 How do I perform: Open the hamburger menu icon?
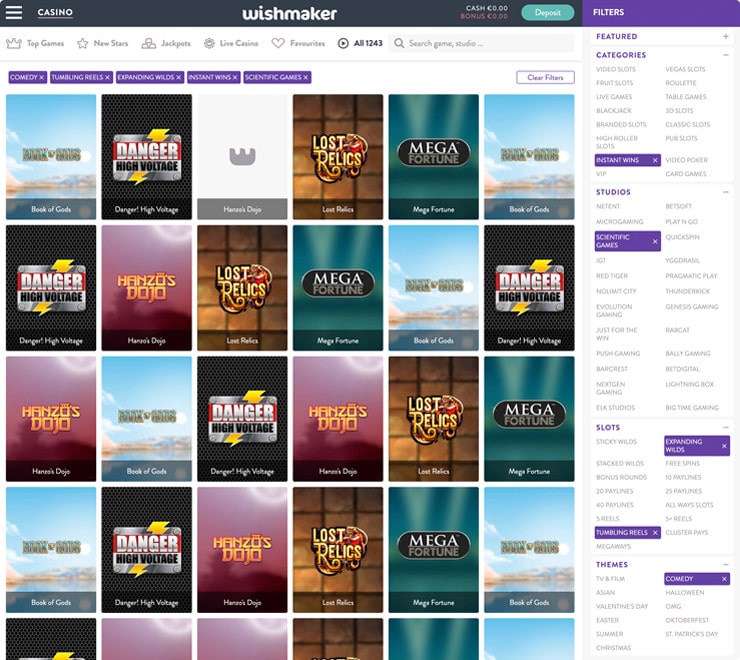click(14, 13)
